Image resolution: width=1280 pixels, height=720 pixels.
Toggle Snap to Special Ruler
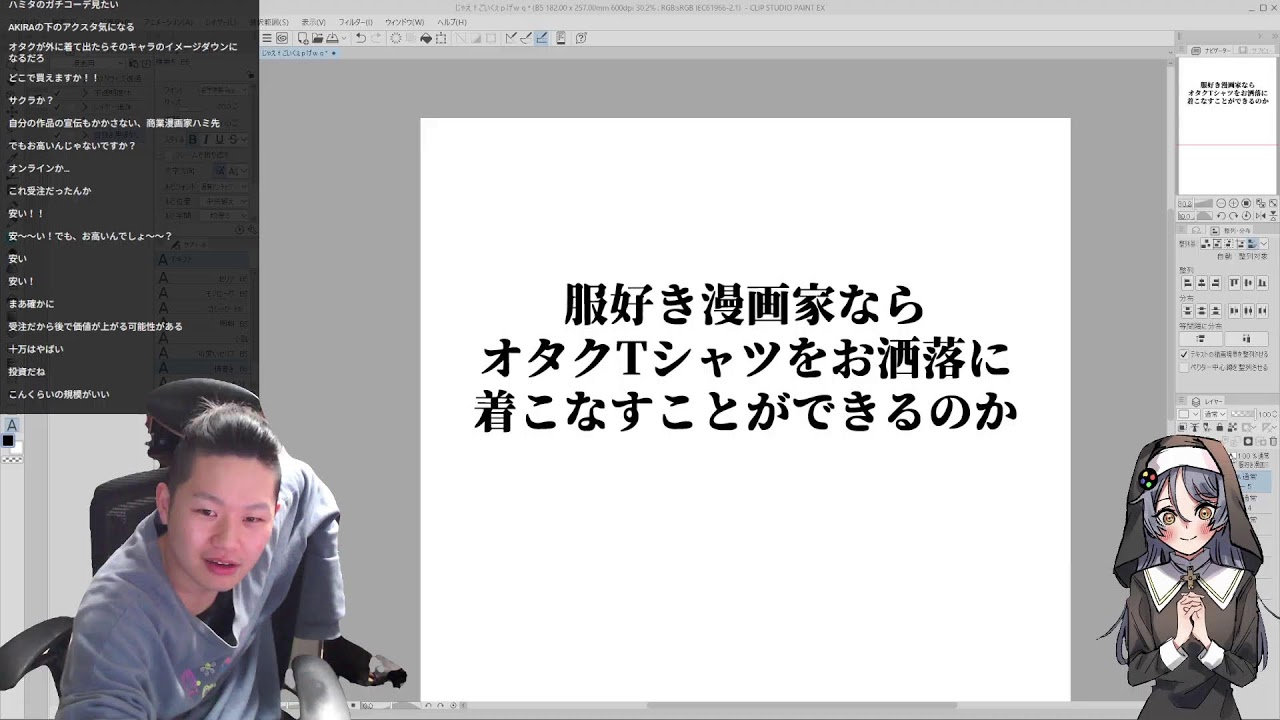point(528,38)
